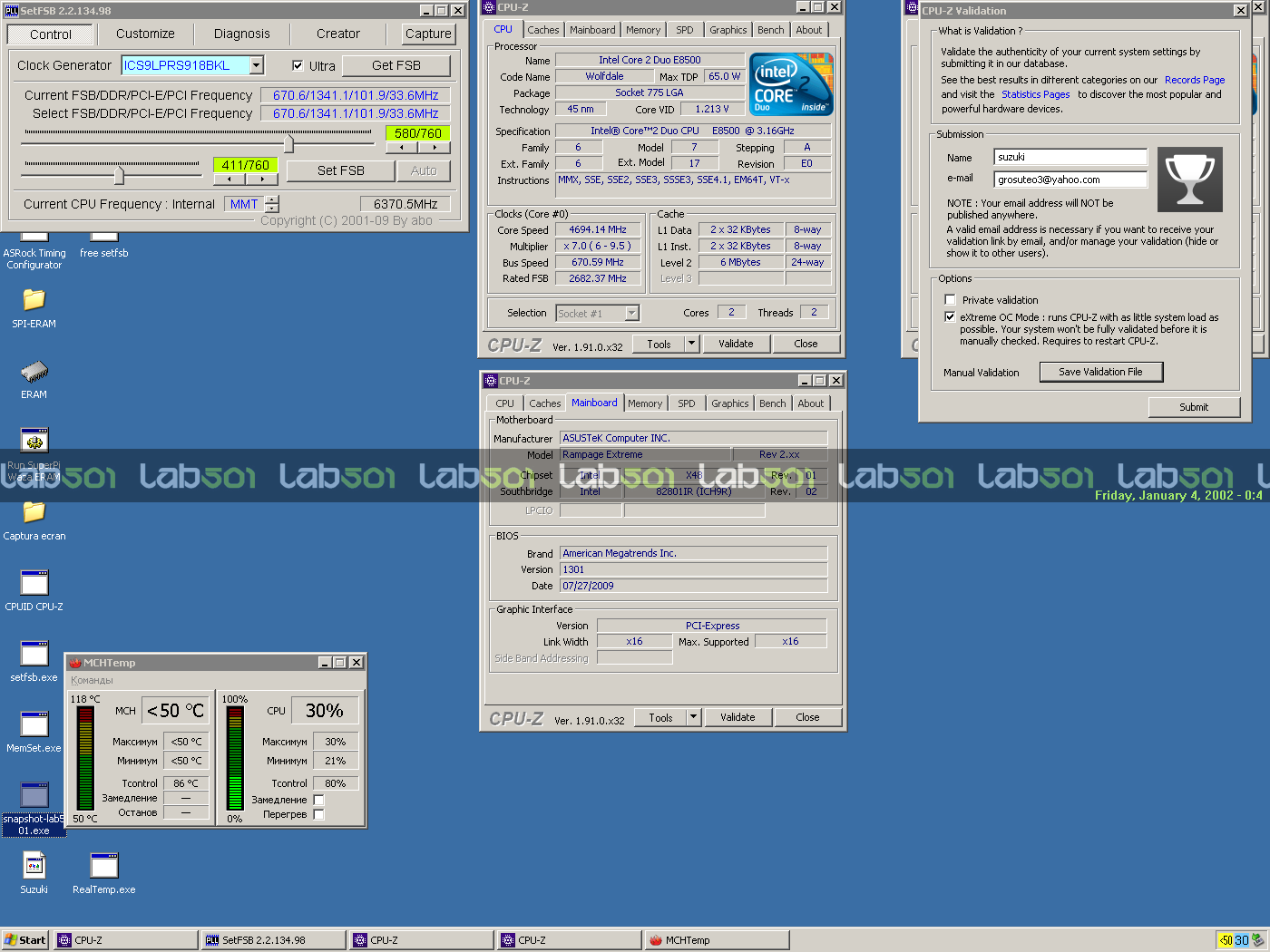Click Select FSB/DDR frequency value field
This screenshot has width=1270, height=952.
point(356,113)
